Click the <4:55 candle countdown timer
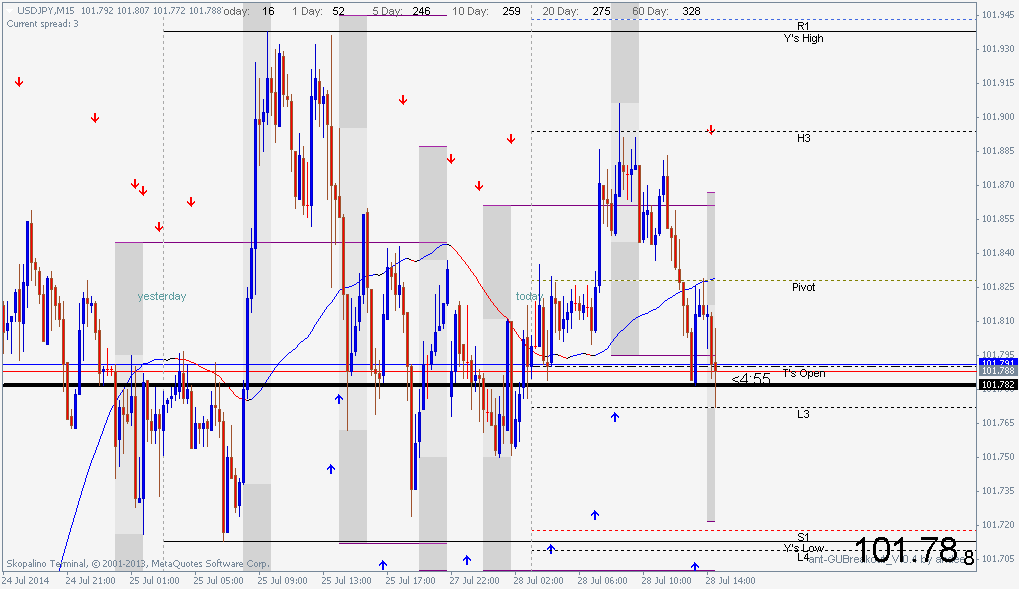The width and height of the screenshot is (1019, 589). click(751, 379)
